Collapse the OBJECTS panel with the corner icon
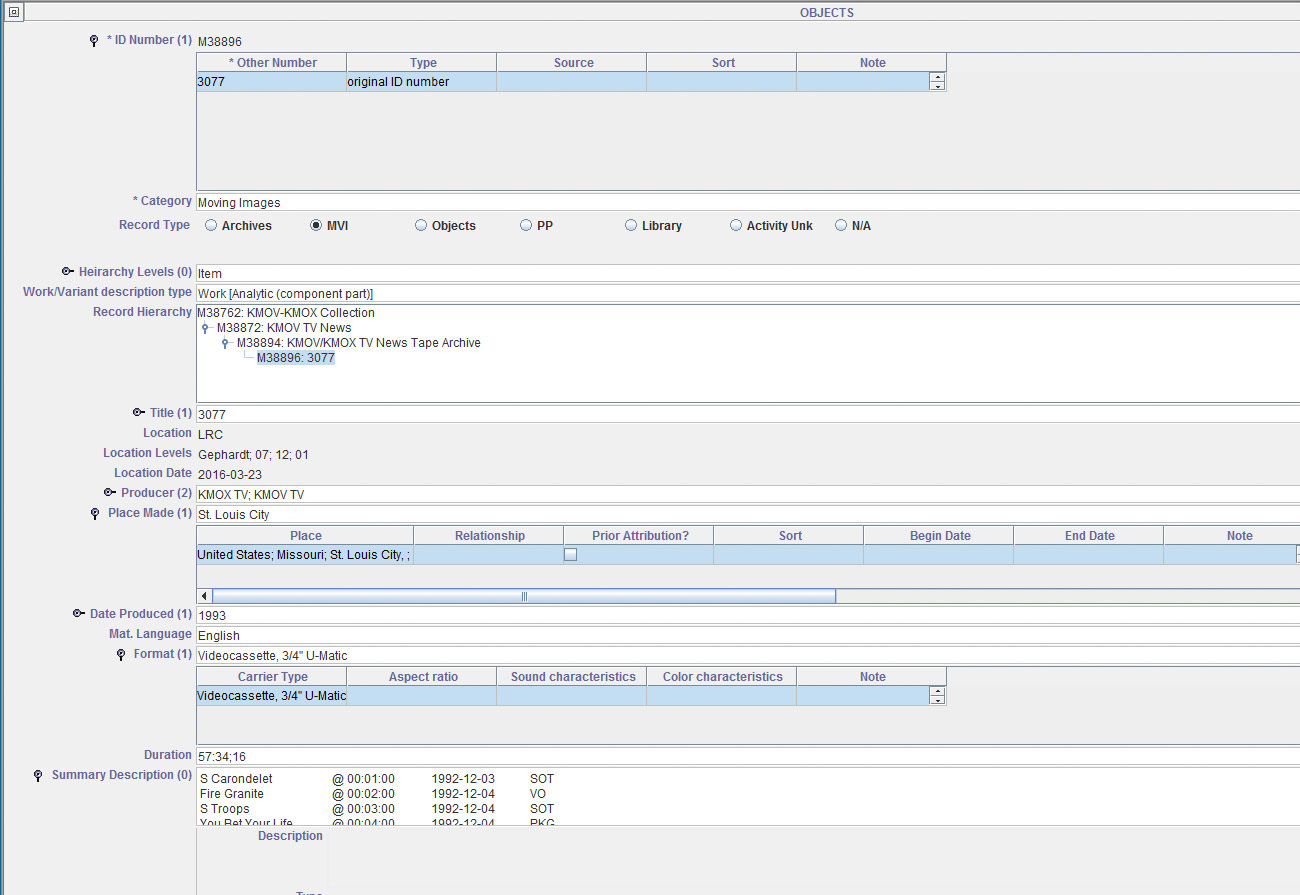Image resolution: width=1300 pixels, height=895 pixels. [13, 12]
